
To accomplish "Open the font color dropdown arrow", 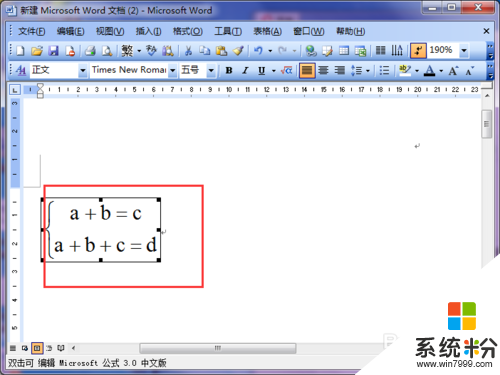I will click(441, 71).
